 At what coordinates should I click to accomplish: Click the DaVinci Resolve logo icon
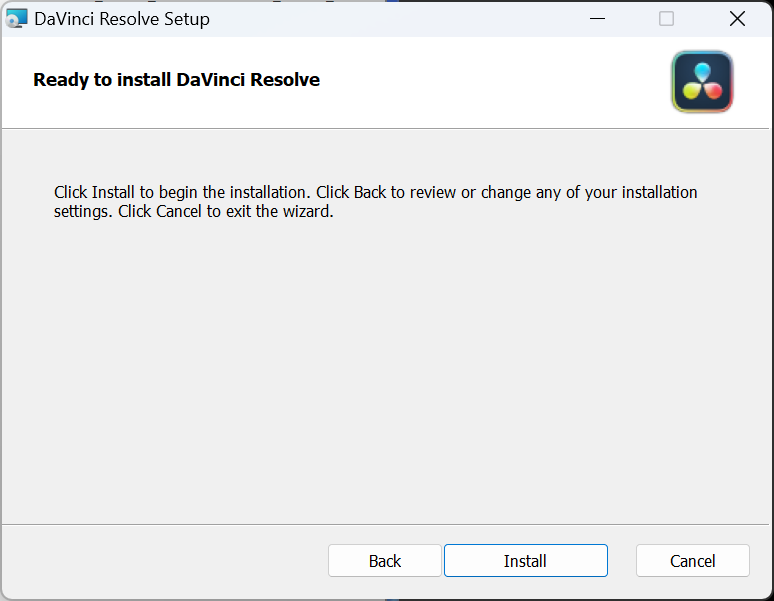point(702,82)
